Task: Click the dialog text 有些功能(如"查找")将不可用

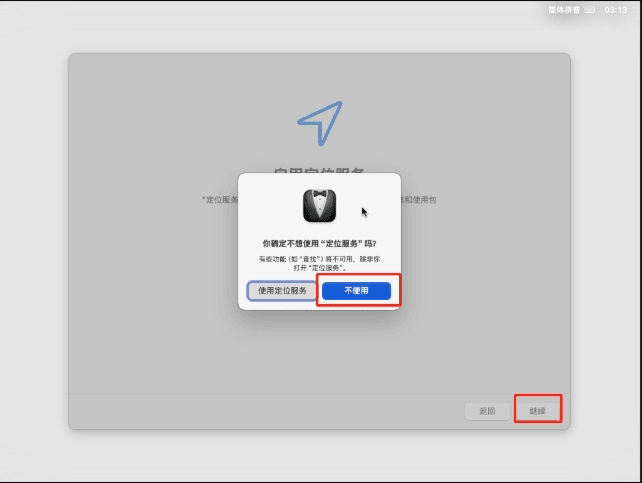Action: pos(306,259)
